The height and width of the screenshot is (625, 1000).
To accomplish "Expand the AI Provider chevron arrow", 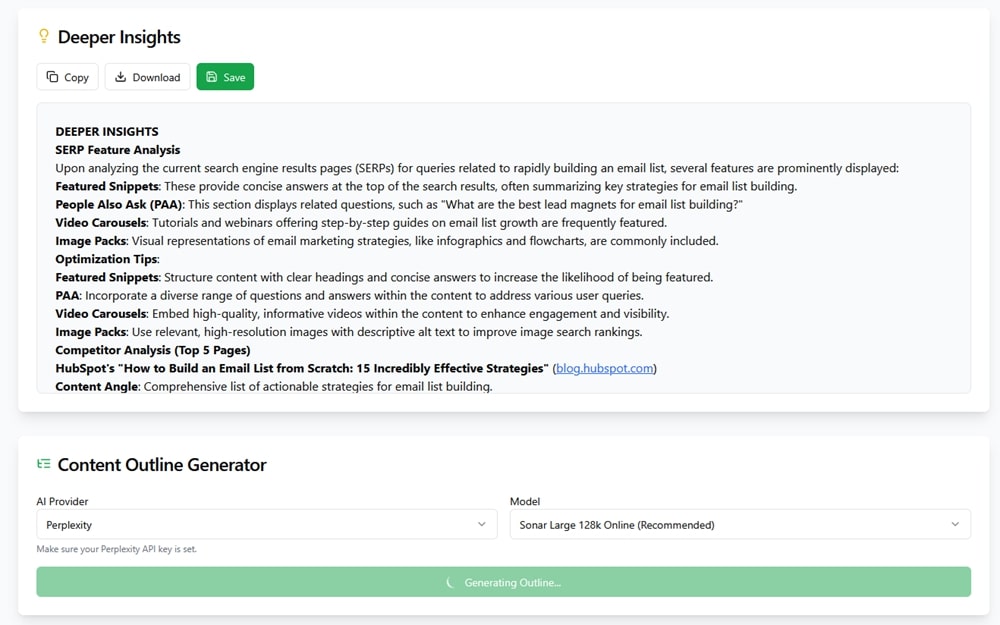I will (x=481, y=524).
